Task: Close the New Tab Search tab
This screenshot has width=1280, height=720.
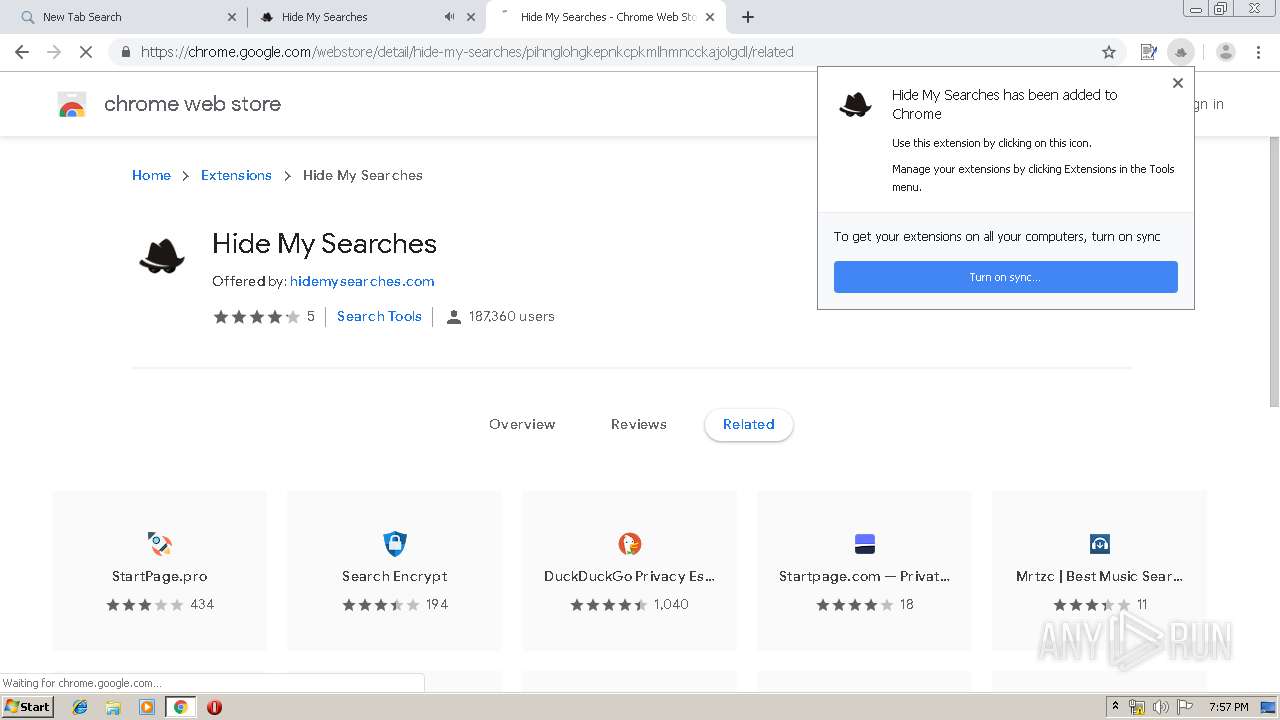Action: click(232, 17)
